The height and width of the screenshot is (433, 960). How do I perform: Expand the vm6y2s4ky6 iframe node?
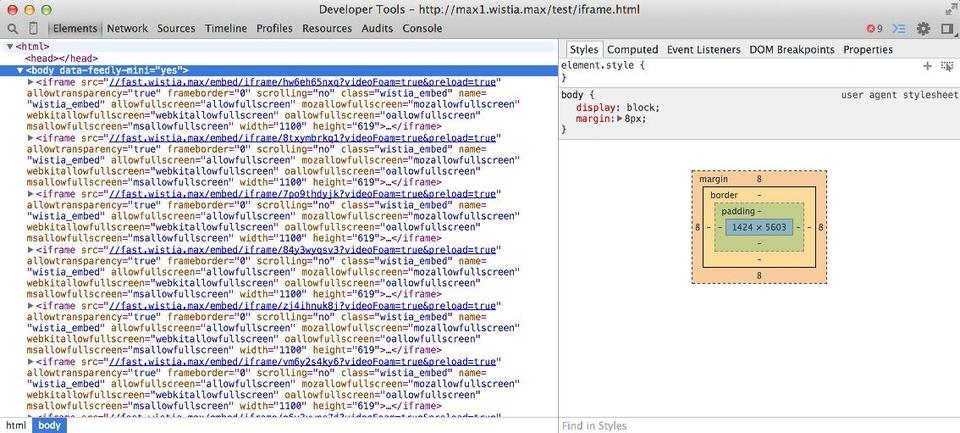[31, 362]
